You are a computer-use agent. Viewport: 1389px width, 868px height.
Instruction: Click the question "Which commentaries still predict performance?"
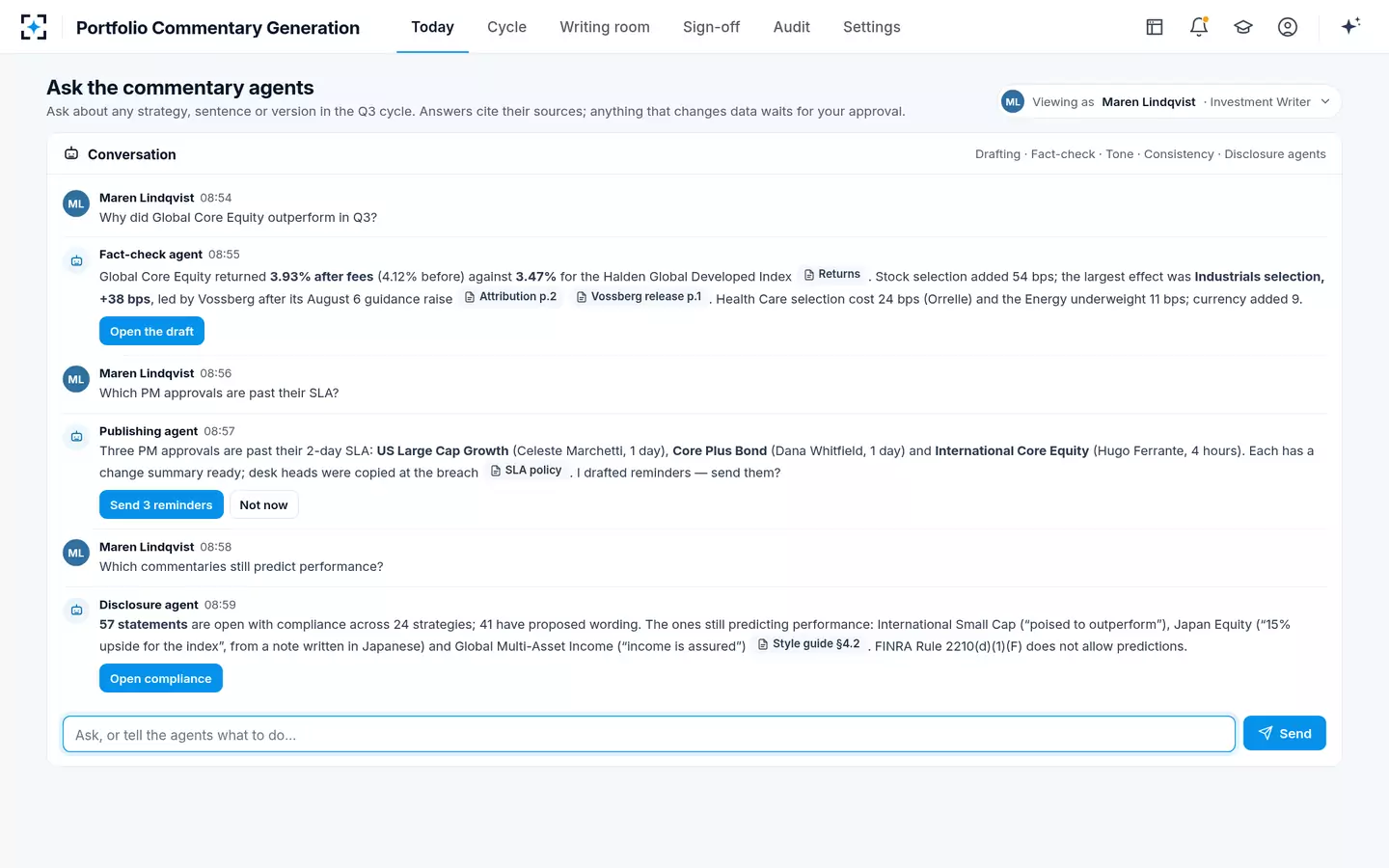[x=241, y=566]
